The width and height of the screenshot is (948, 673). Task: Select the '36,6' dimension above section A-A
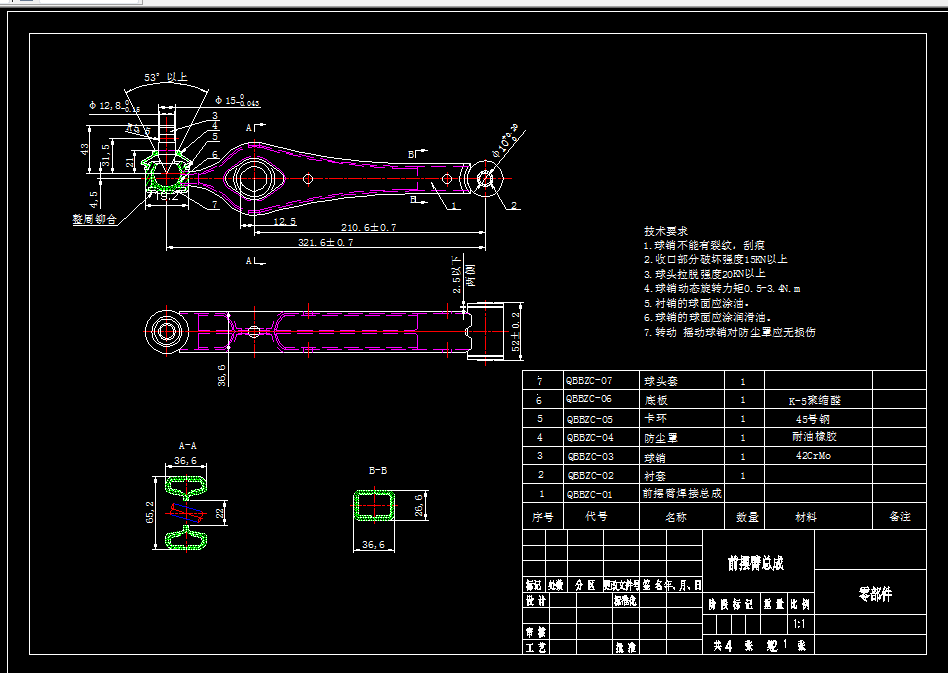185,461
